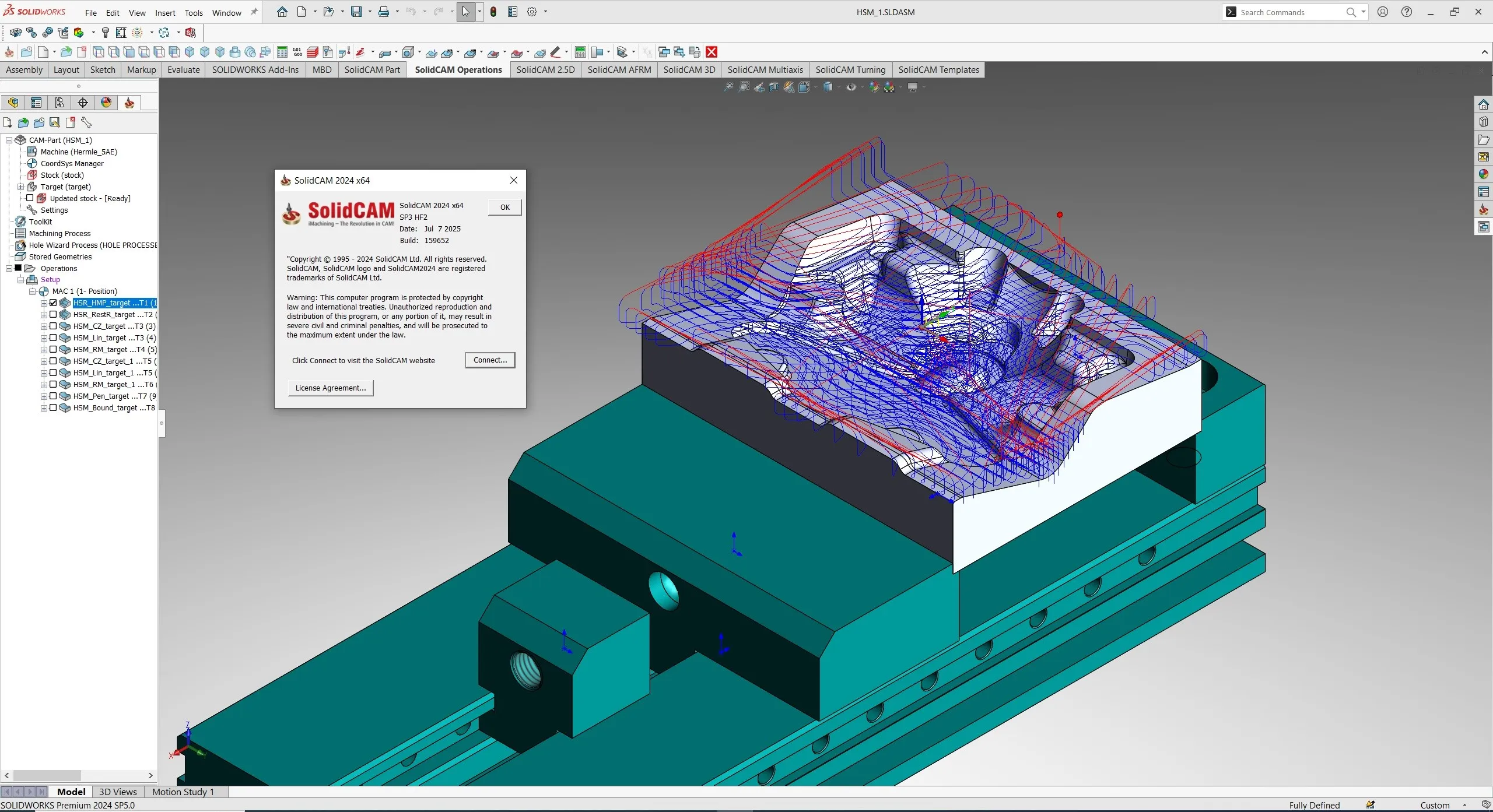Open the SolidCAM Manager tab icon in side panel
The image size is (1493, 812).
[129, 103]
